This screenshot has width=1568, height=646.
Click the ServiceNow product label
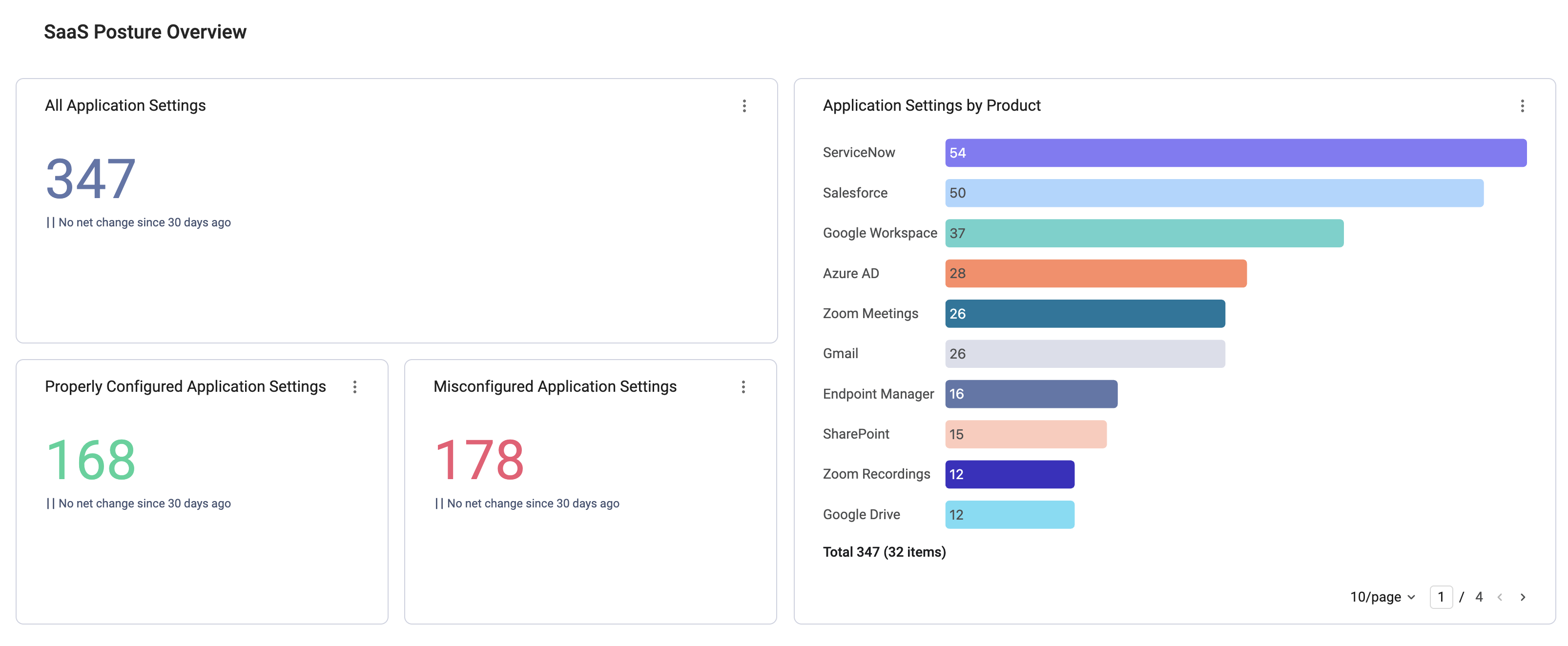pos(859,153)
